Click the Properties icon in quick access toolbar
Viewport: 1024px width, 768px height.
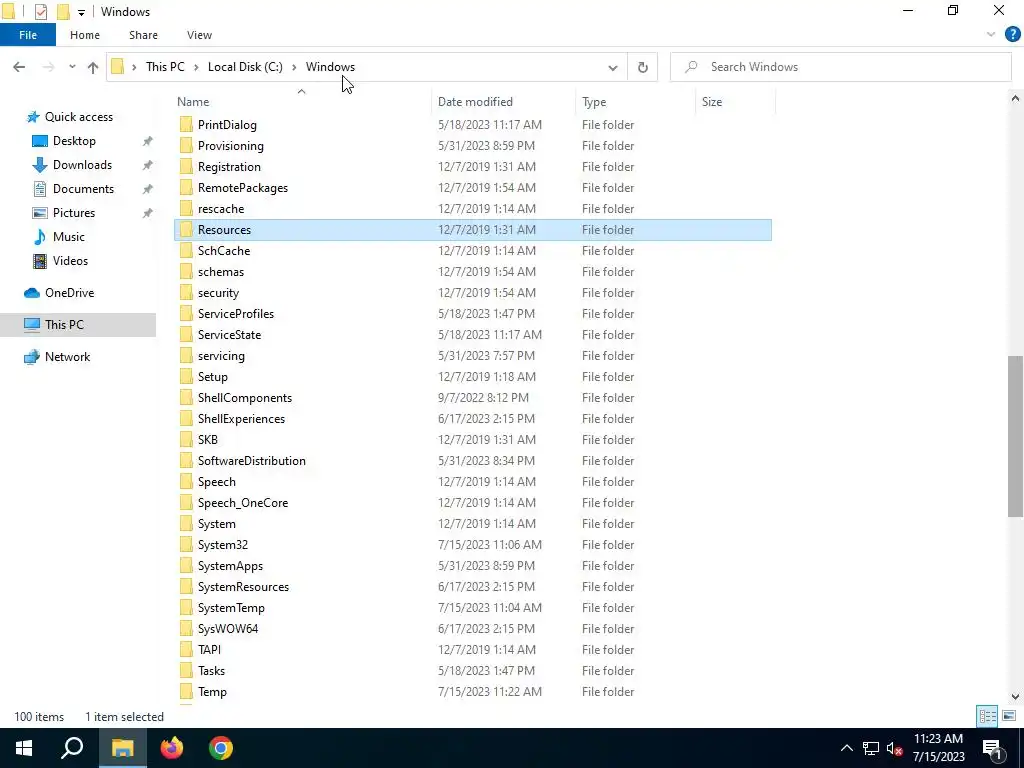[x=40, y=12]
